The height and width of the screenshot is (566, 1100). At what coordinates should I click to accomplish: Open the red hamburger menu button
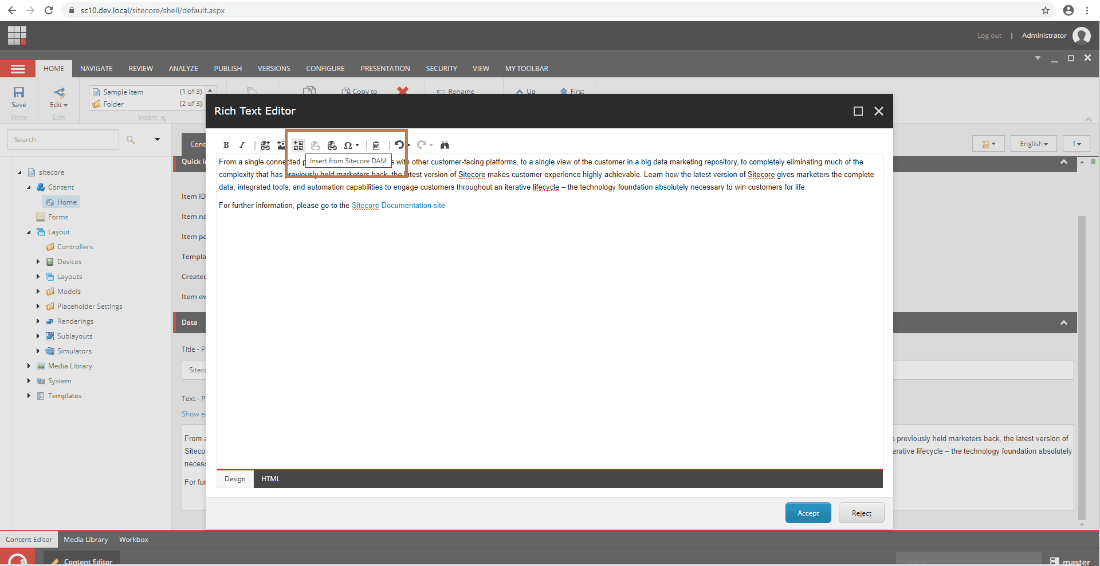[x=18, y=69]
